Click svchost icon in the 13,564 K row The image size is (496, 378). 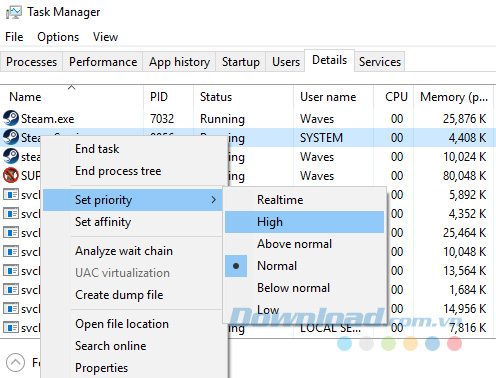(11, 270)
